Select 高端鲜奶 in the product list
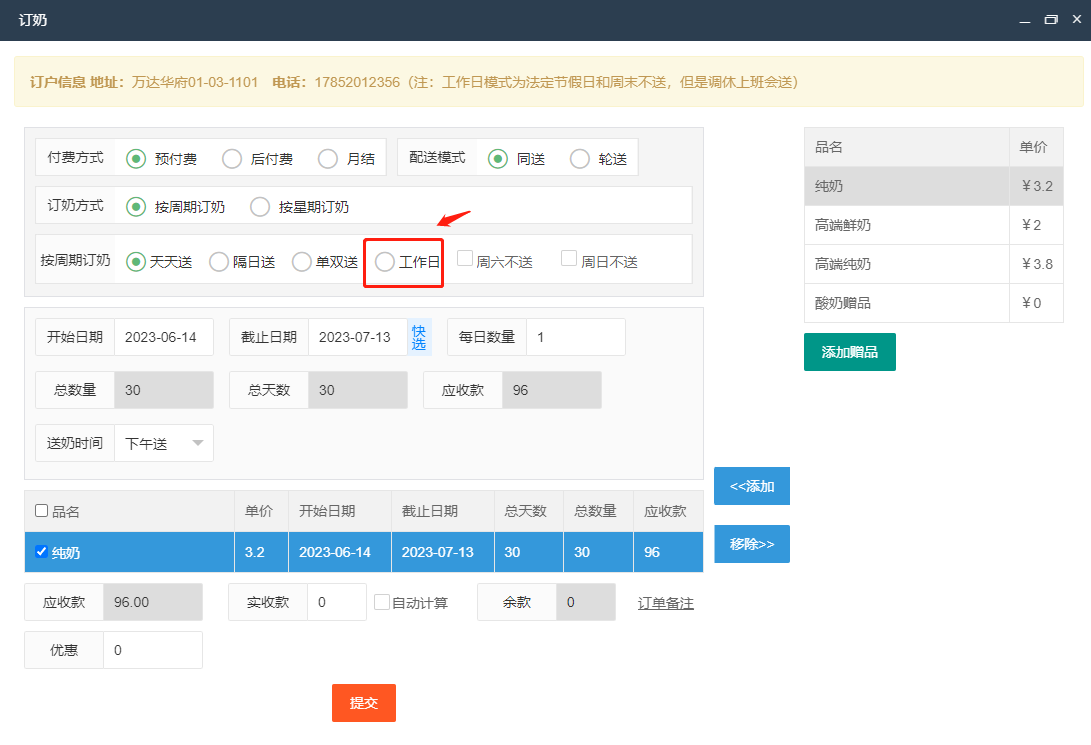This screenshot has height=745, width=1091. click(843, 225)
